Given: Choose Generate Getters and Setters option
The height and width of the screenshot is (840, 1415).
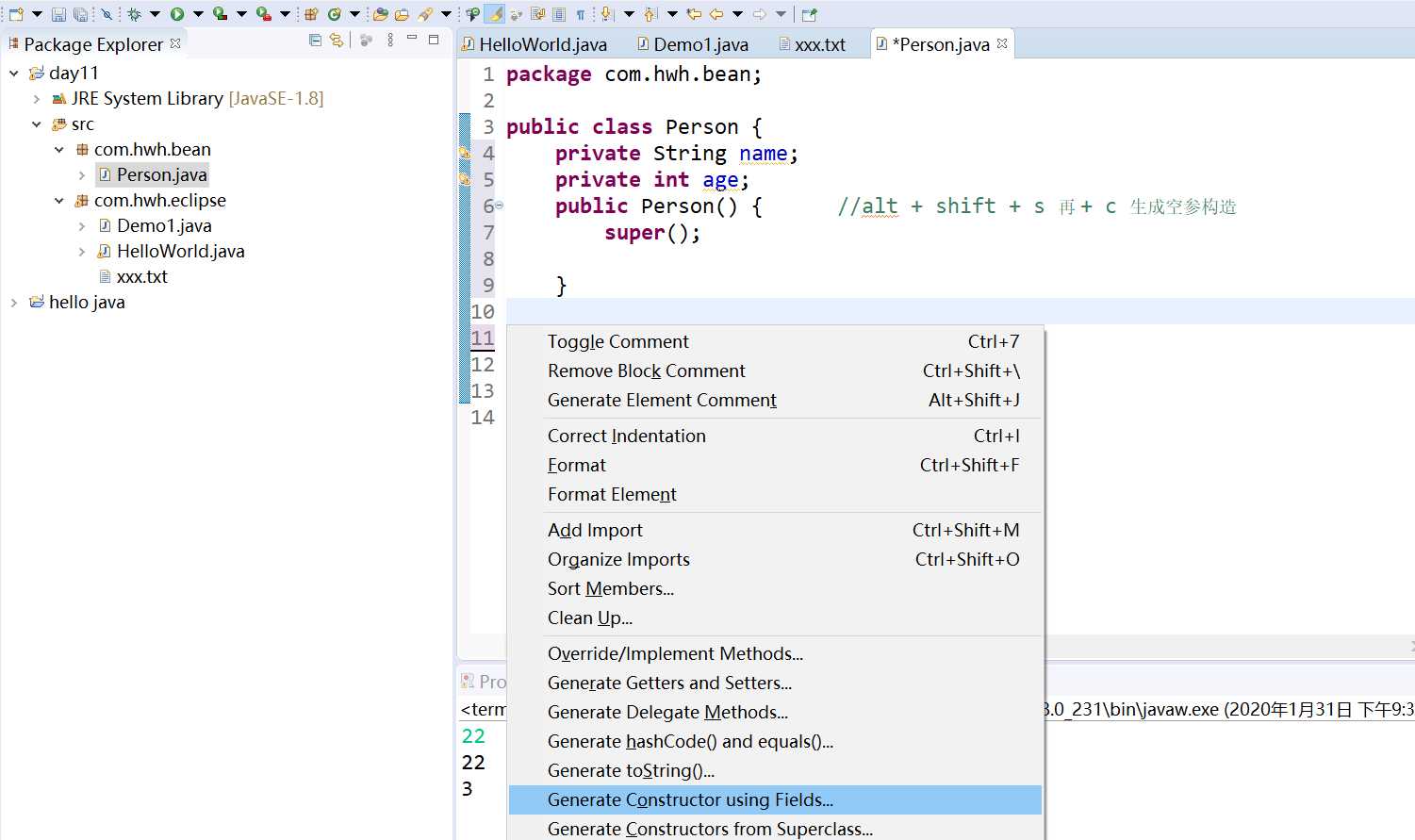Looking at the screenshot, I should [669, 683].
